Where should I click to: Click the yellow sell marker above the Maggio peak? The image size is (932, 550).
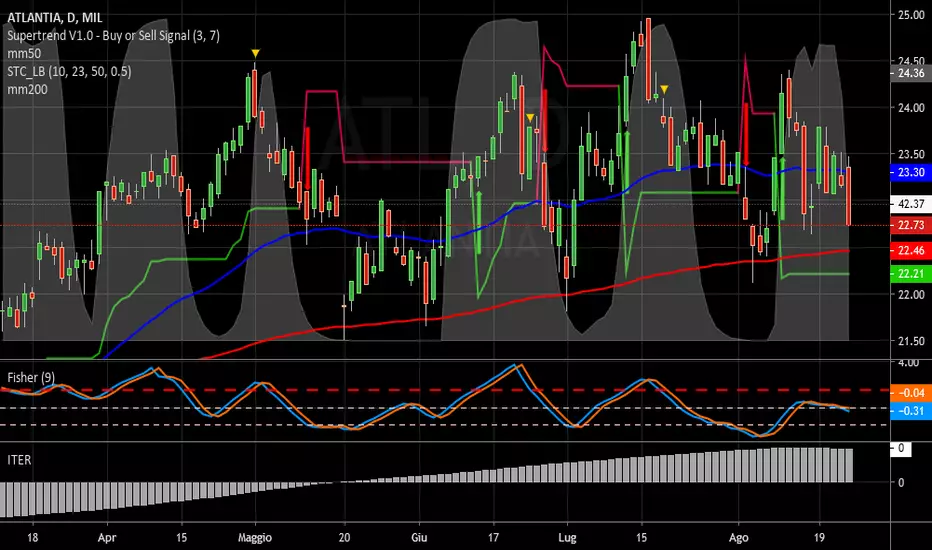point(255,54)
